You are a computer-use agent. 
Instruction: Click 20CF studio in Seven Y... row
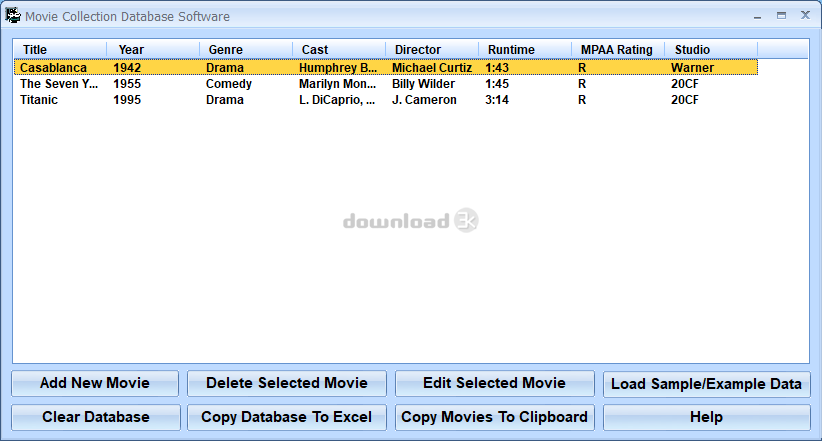click(685, 84)
